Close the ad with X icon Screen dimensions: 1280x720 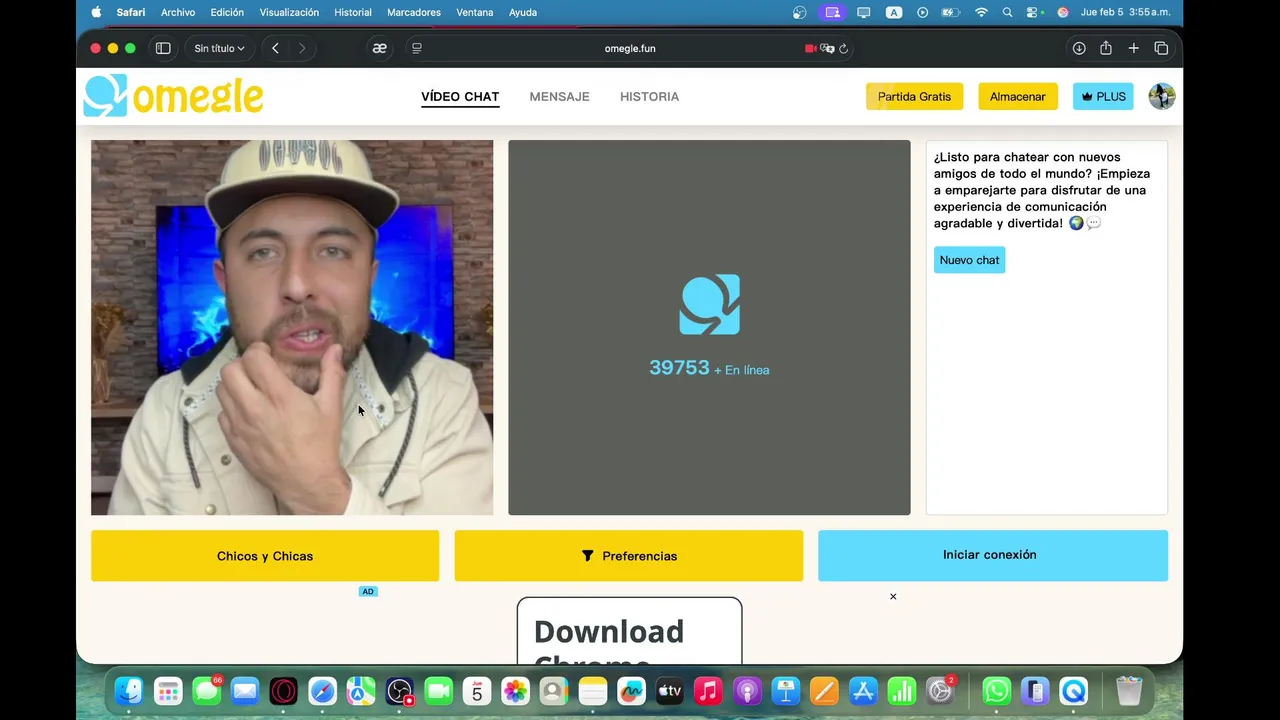[x=893, y=597]
